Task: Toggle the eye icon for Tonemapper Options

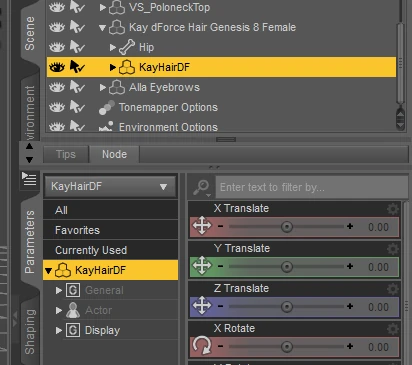Action: click(x=57, y=107)
